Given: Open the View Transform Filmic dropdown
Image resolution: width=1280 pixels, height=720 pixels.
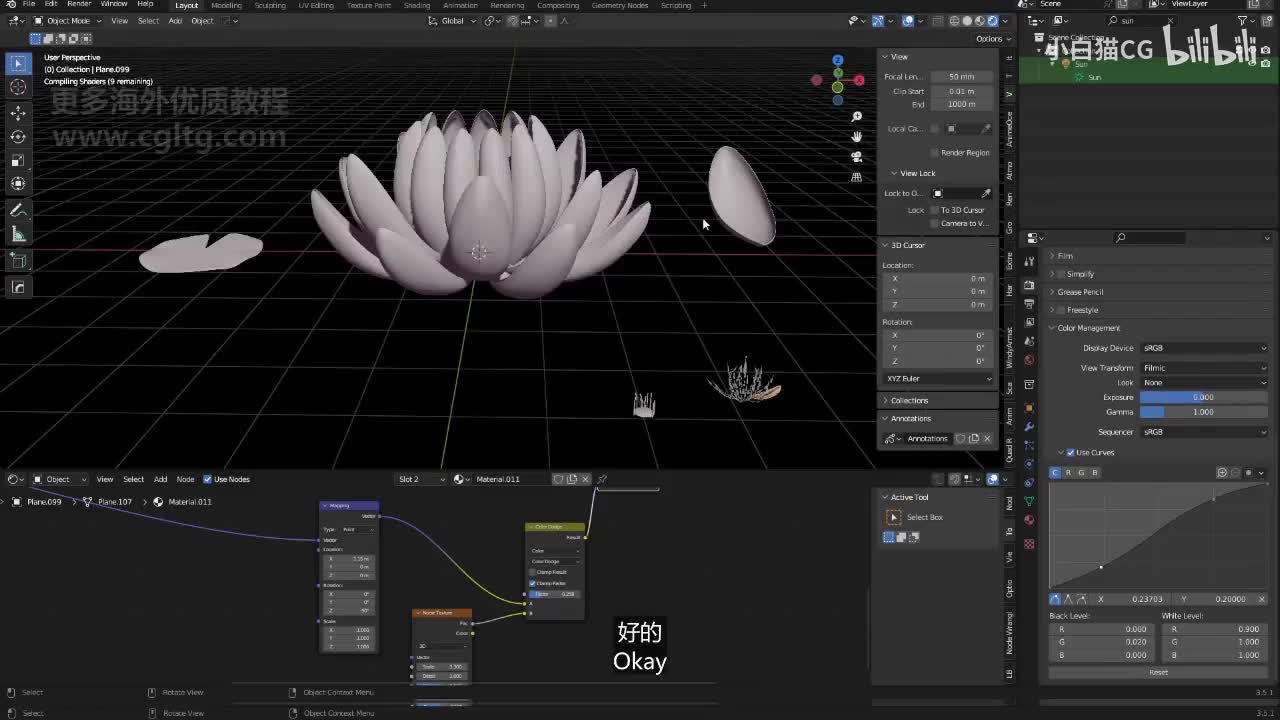Looking at the screenshot, I should click(x=1204, y=368).
